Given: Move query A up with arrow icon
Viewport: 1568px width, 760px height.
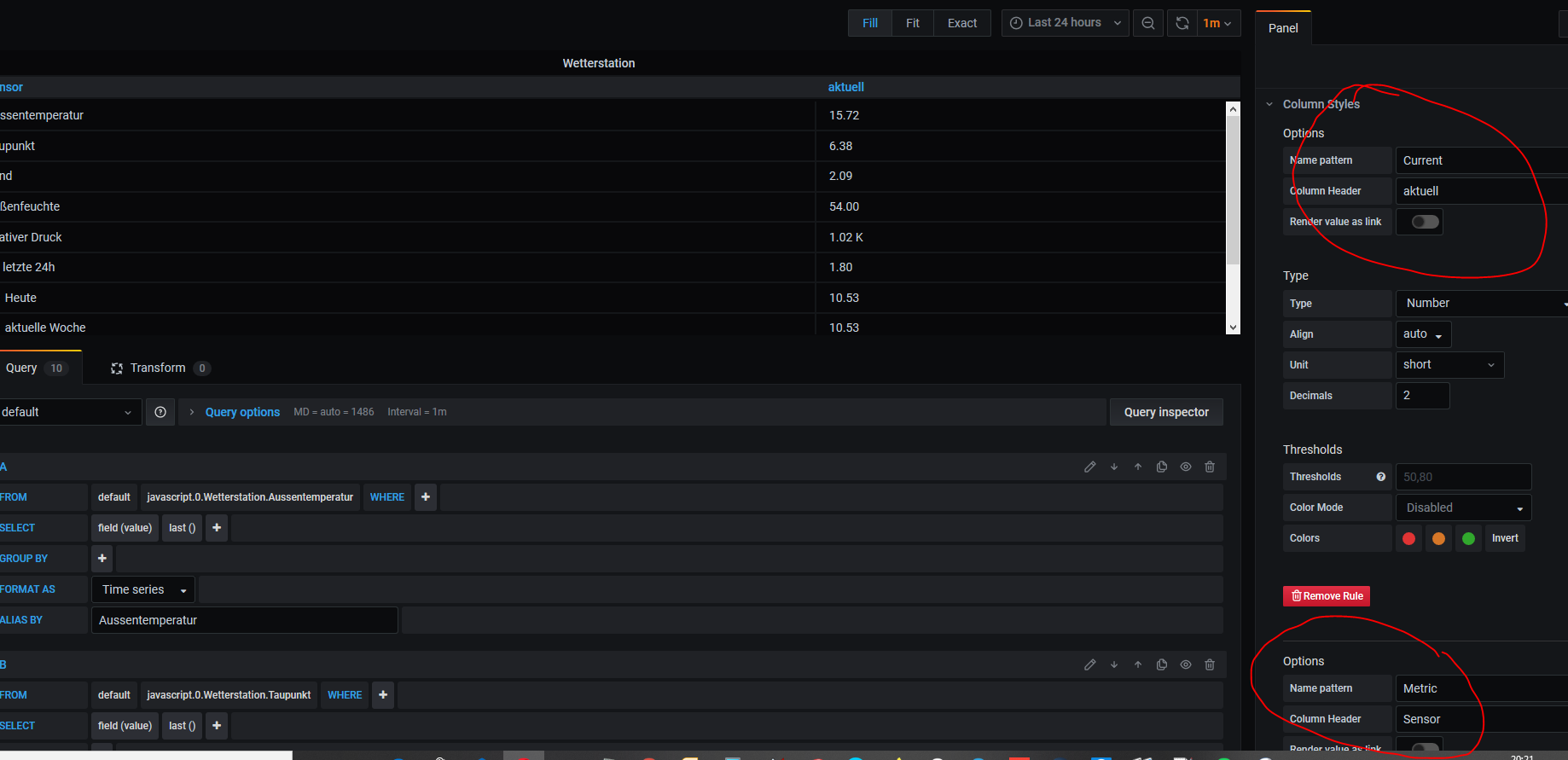Looking at the screenshot, I should [x=1137, y=467].
